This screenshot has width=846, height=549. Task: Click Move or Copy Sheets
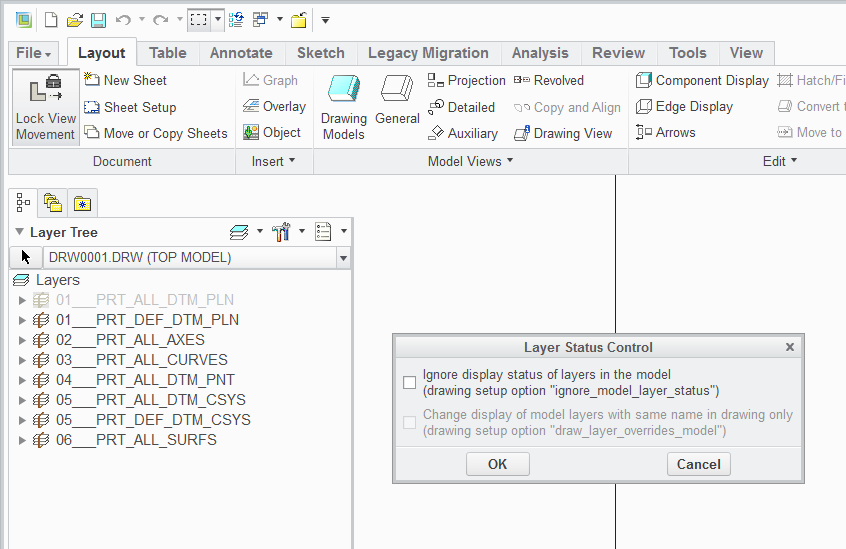156,133
